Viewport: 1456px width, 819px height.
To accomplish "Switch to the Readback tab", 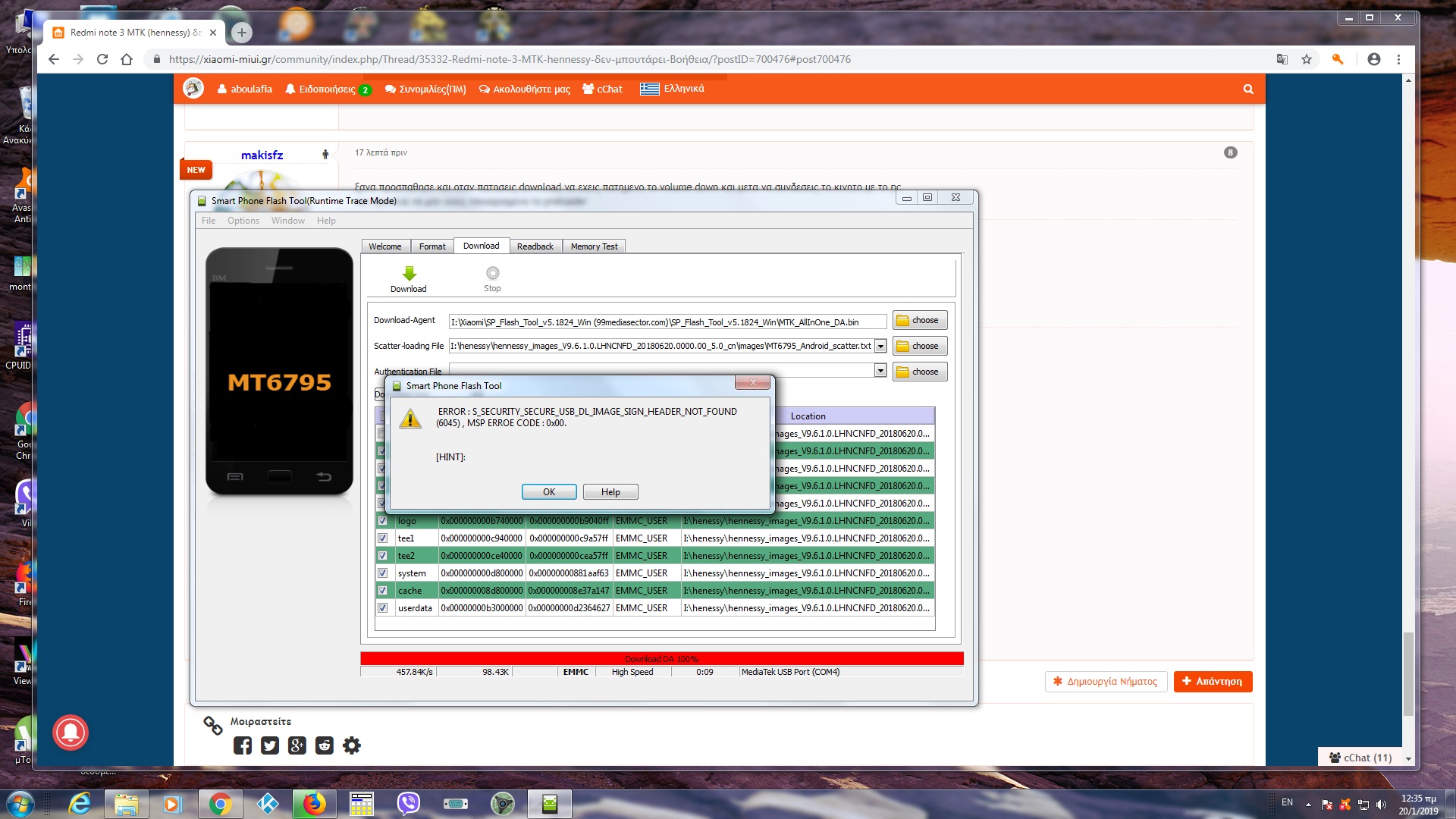I will tap(535, 246).
